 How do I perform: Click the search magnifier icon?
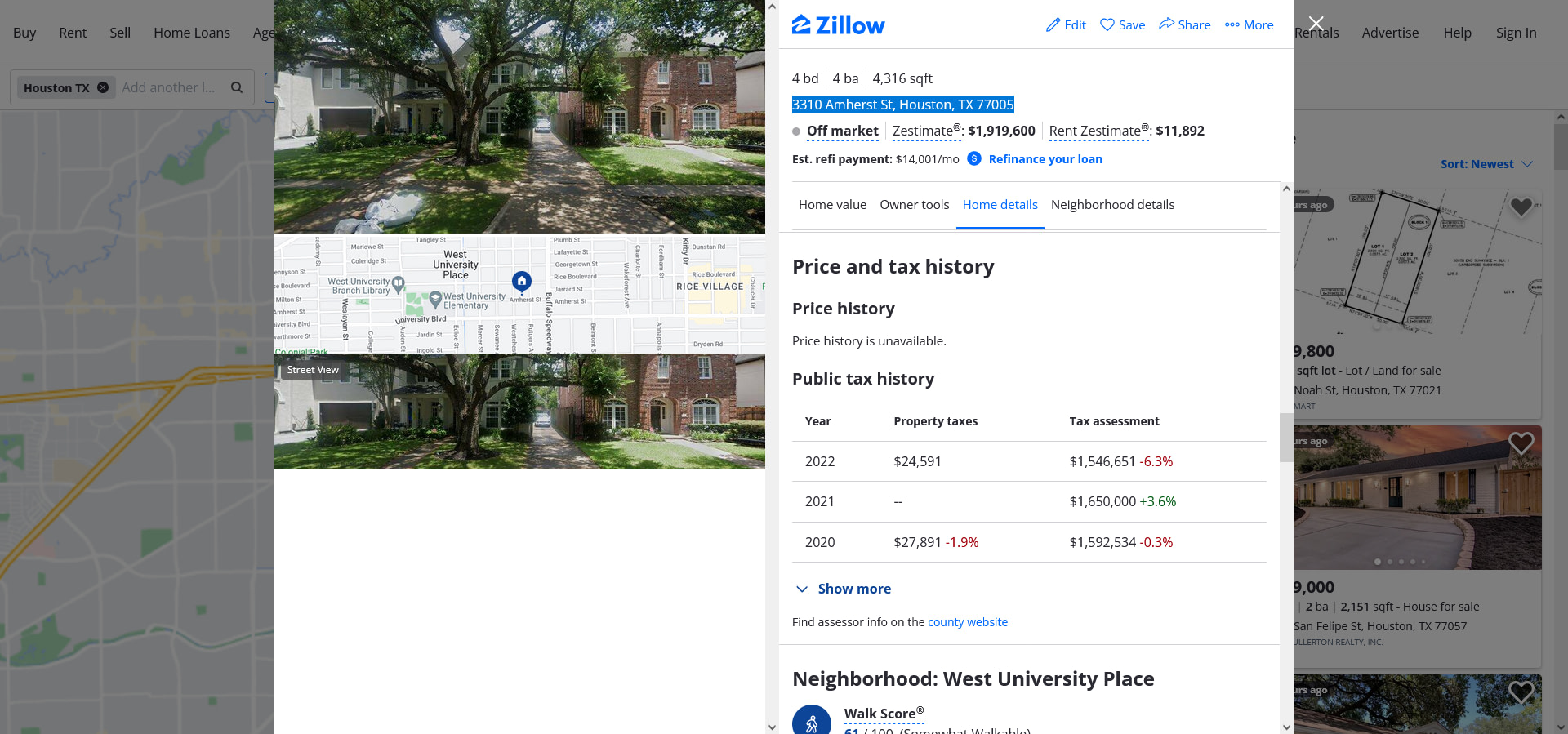pyautogui.click(x=237, y=87)
